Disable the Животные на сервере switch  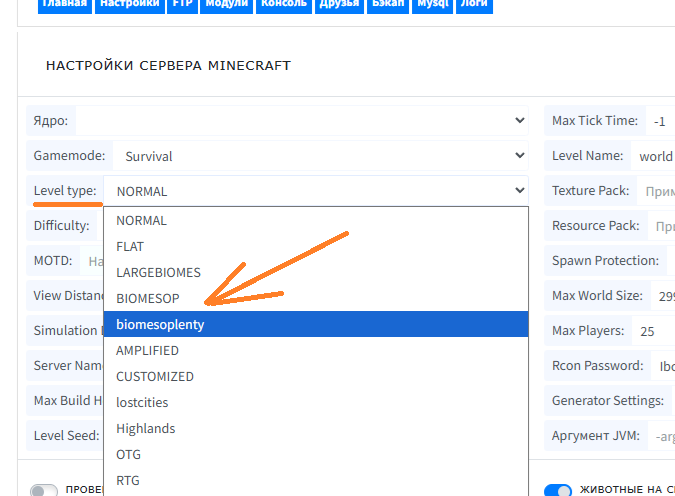click(x=558, y=490)
